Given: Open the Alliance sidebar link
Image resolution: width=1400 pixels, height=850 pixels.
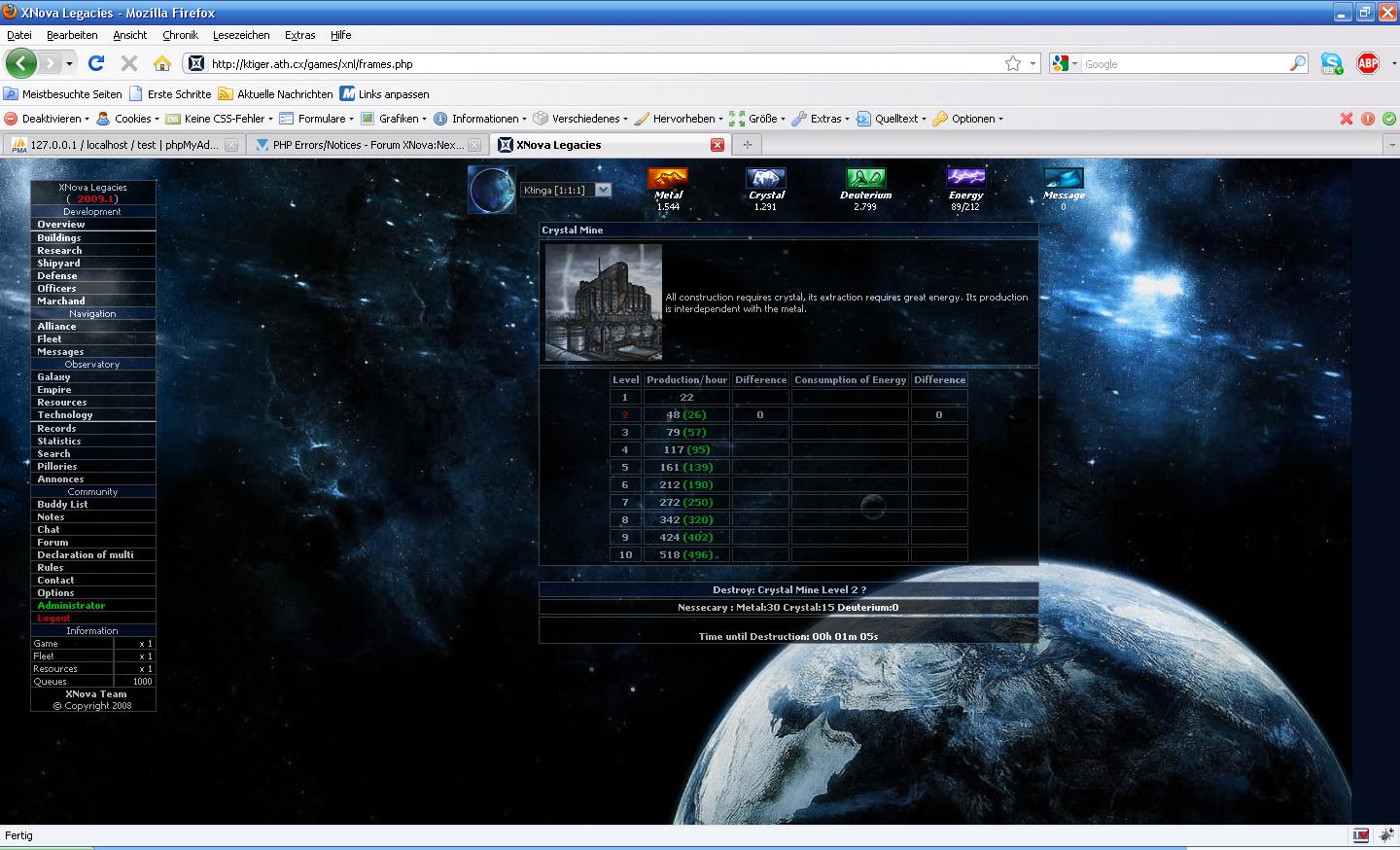Looking at the screenshot, I should (x=56, y=327).
